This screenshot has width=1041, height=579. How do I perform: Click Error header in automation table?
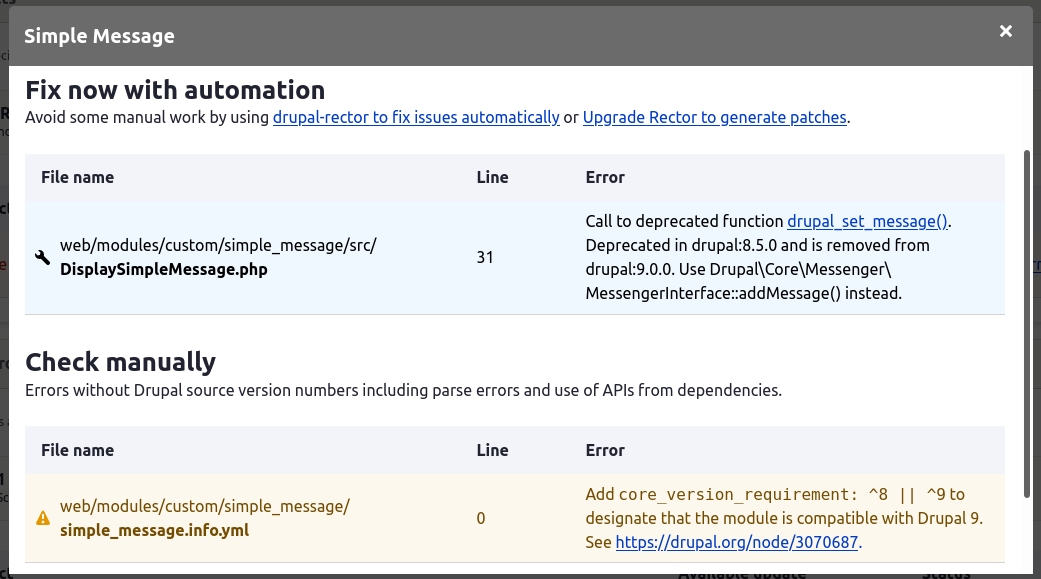[x=605, y=177]
